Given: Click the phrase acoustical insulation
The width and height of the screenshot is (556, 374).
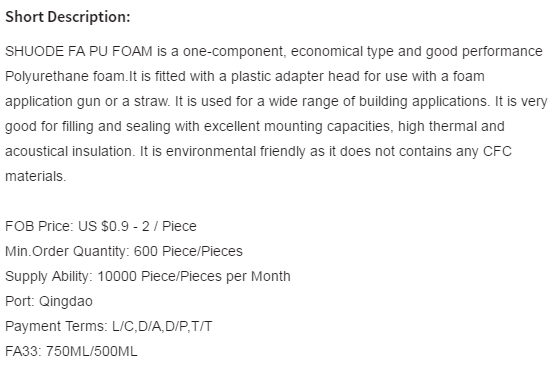Looking at the screenshot, I should 70,151.
